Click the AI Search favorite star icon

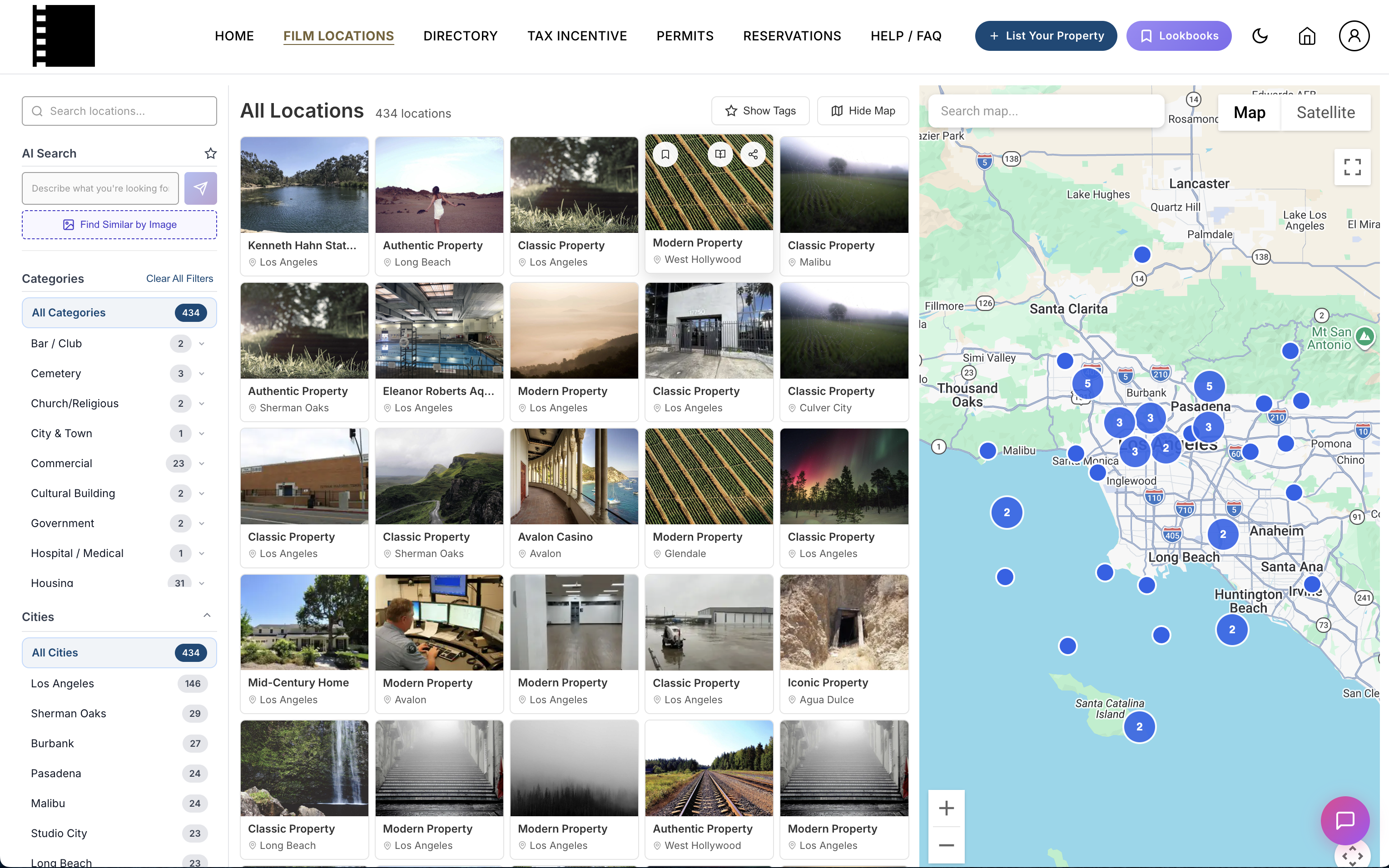pyautogui.click(x=211, y=153)
